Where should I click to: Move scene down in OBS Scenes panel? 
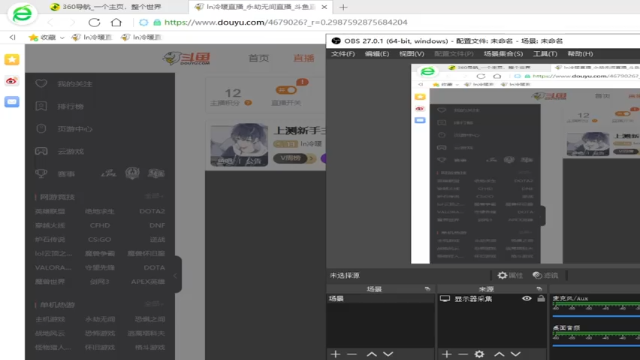[388, 354]
